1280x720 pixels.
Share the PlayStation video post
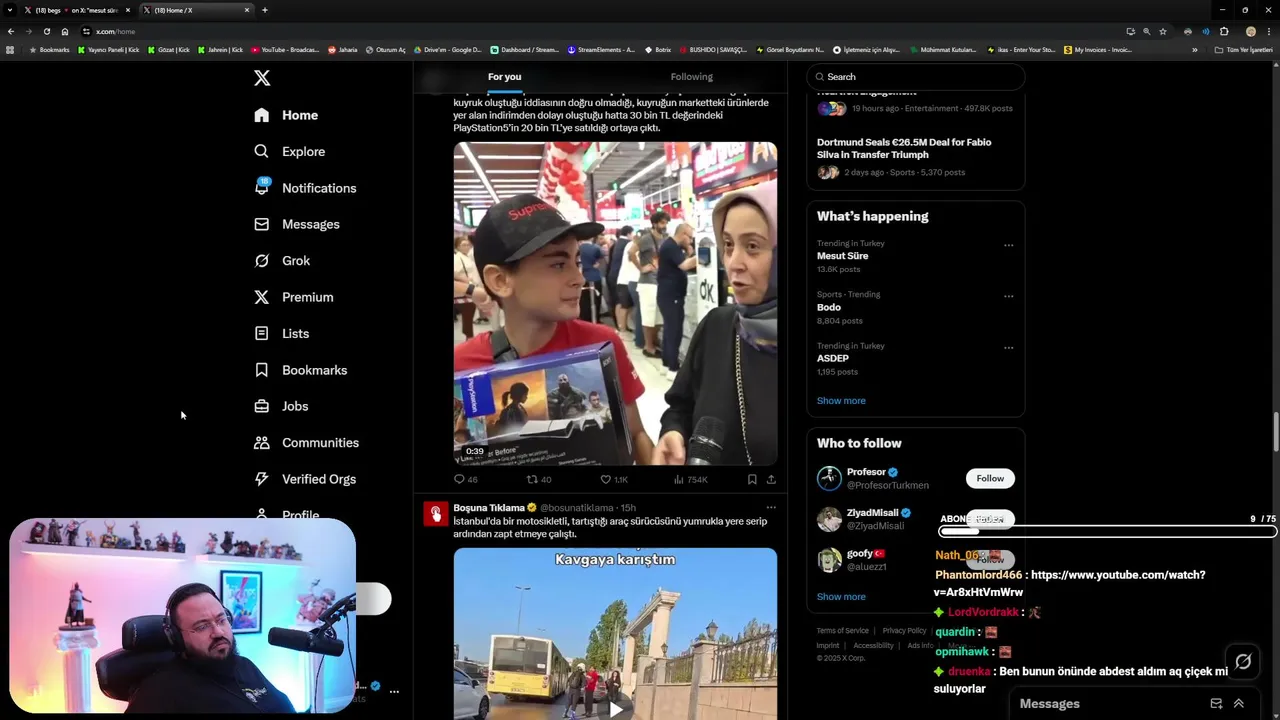tap(771, 480)
